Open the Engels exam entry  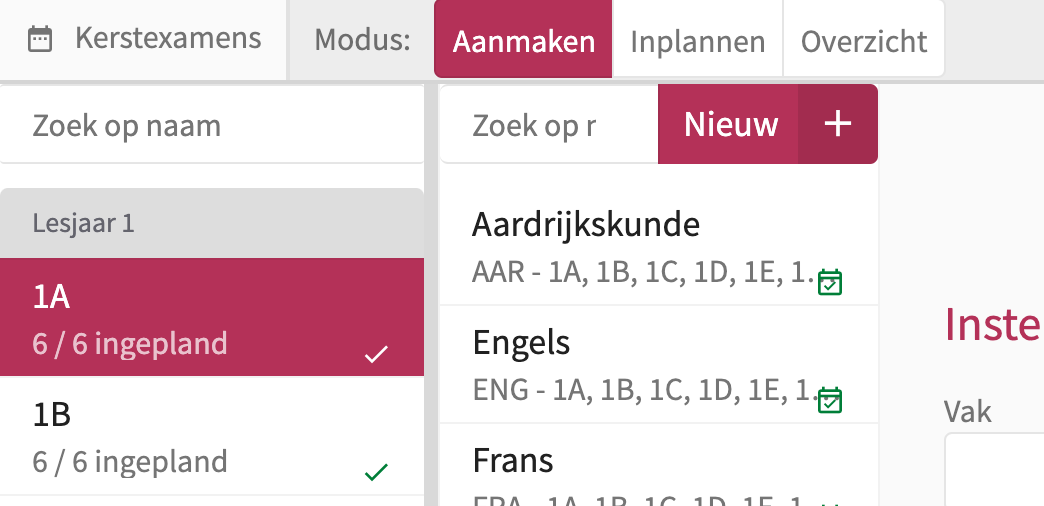pyautogui.click(x=640, y=363)
